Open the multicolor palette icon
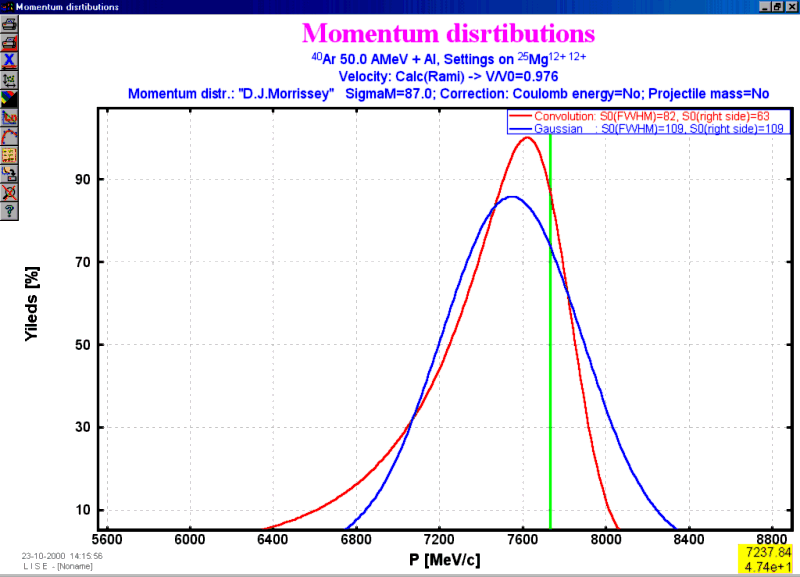The height and width of the screenshot is (577, 800). coord(9,98)
